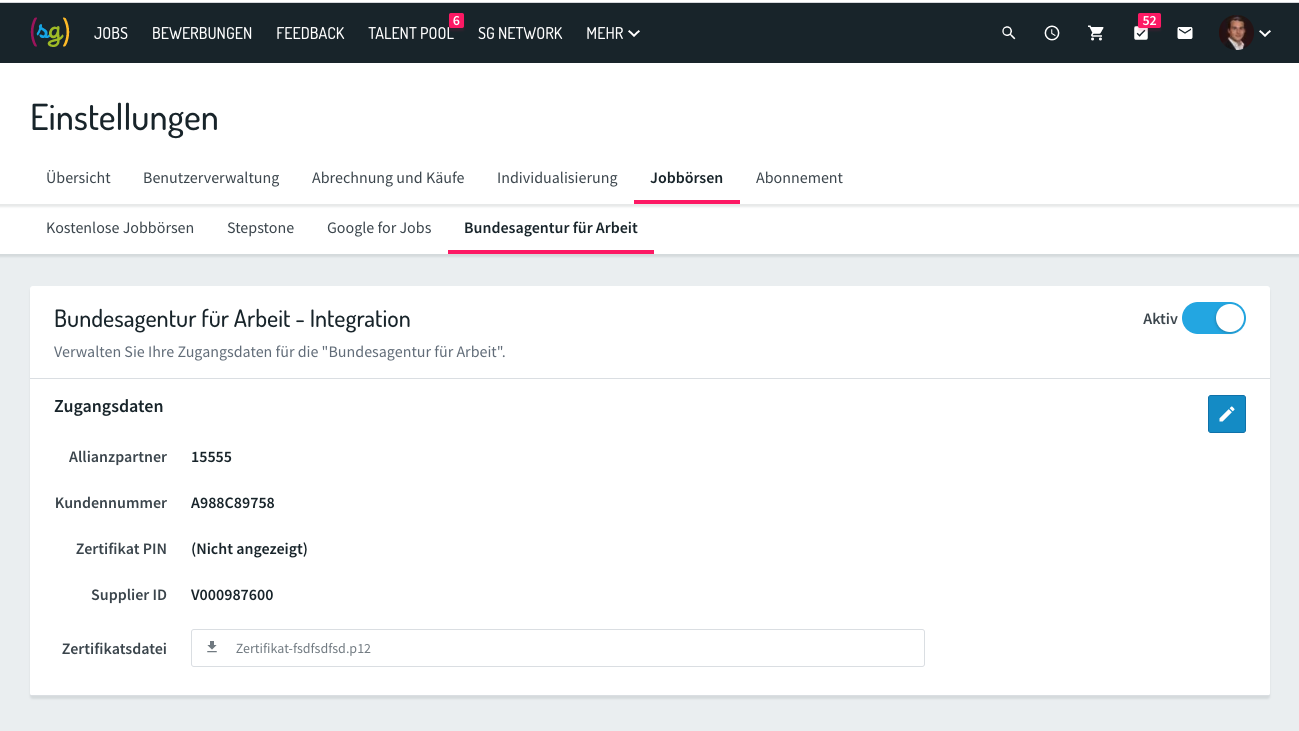Open the Kostenlose Jobbörsen sub-tab

[x=120, y=228]
